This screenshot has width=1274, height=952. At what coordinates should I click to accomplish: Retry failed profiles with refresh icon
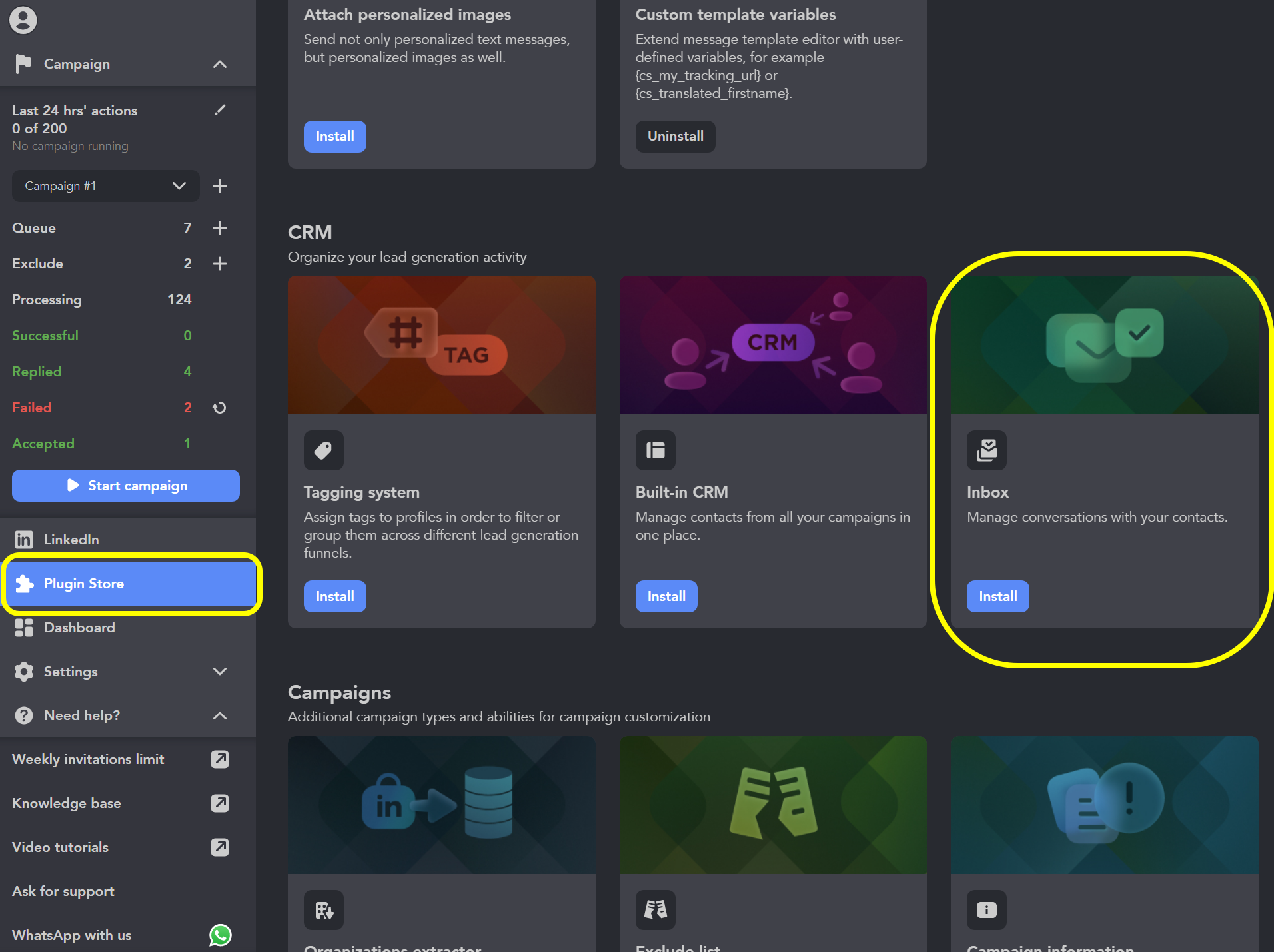point(219,408)
